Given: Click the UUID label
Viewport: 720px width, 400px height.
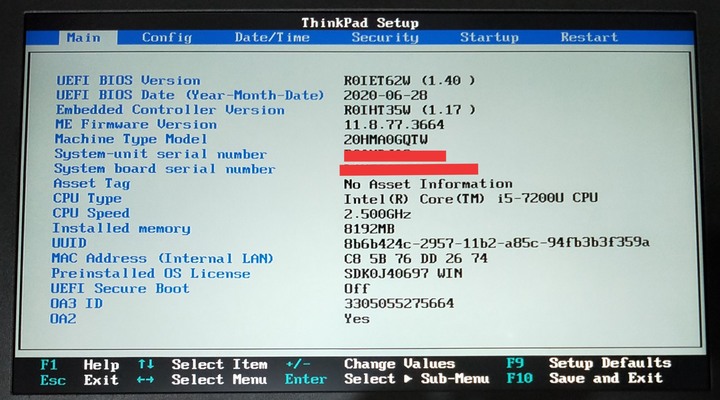Looking at the screenshot, I should pyautogui.click(x=69, y=243).
